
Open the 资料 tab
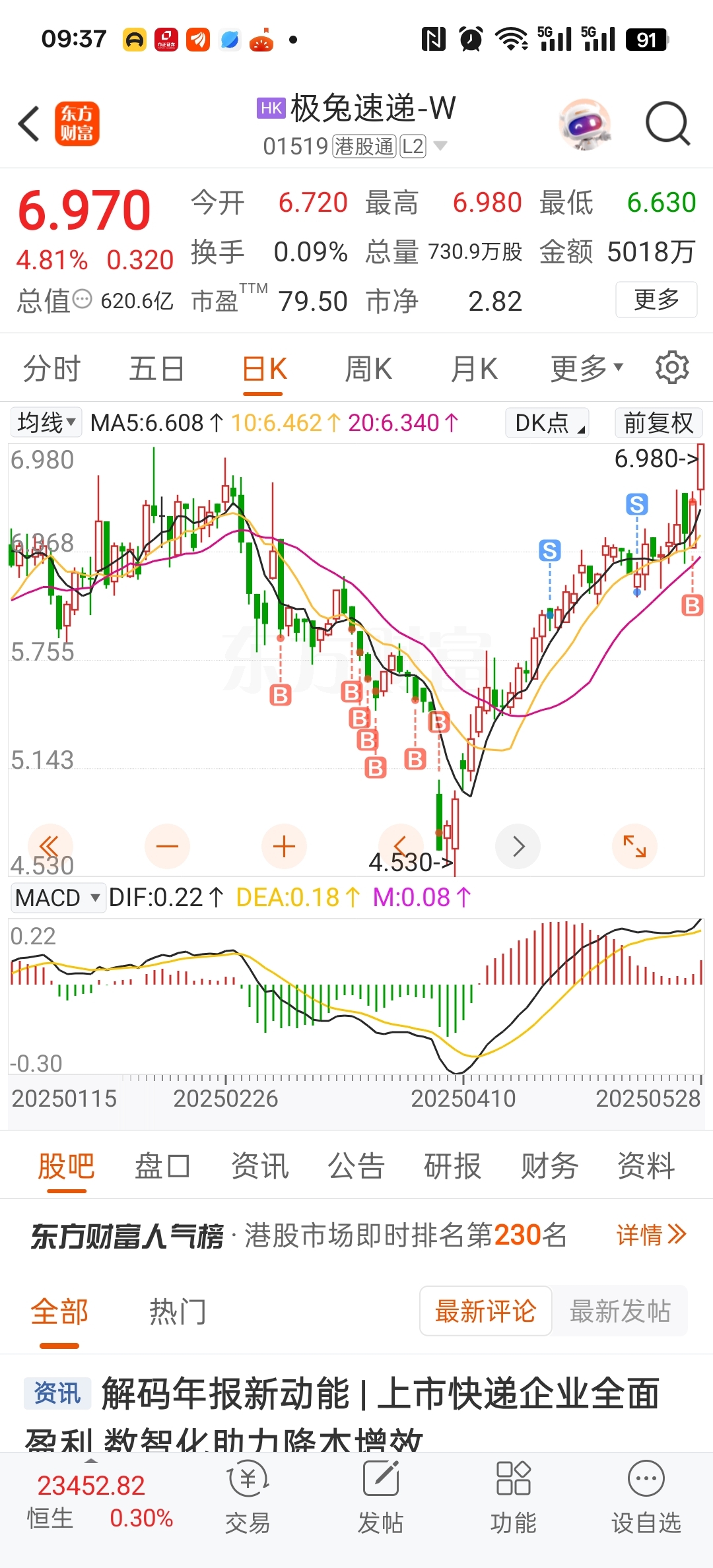pos(646,1165)
